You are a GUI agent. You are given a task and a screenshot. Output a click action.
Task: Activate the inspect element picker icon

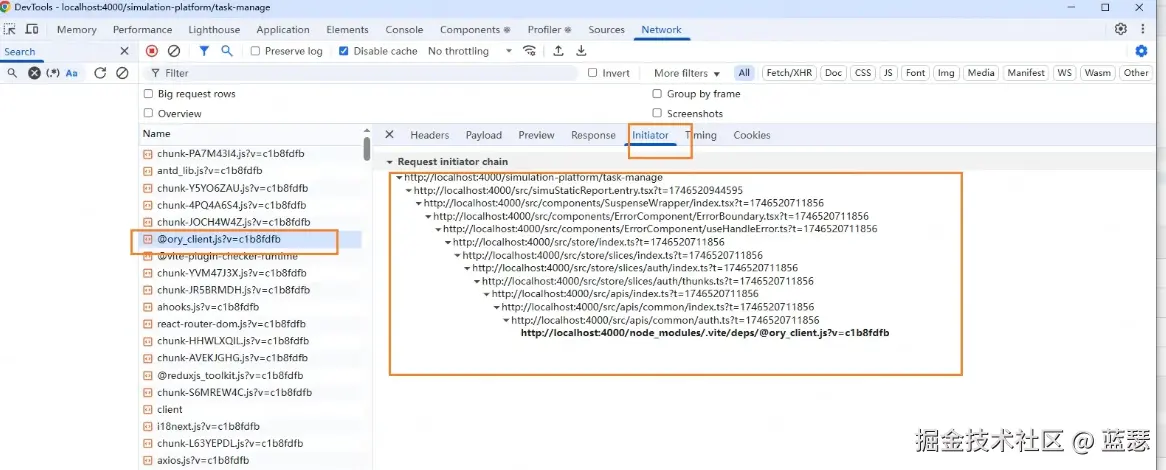10,30
